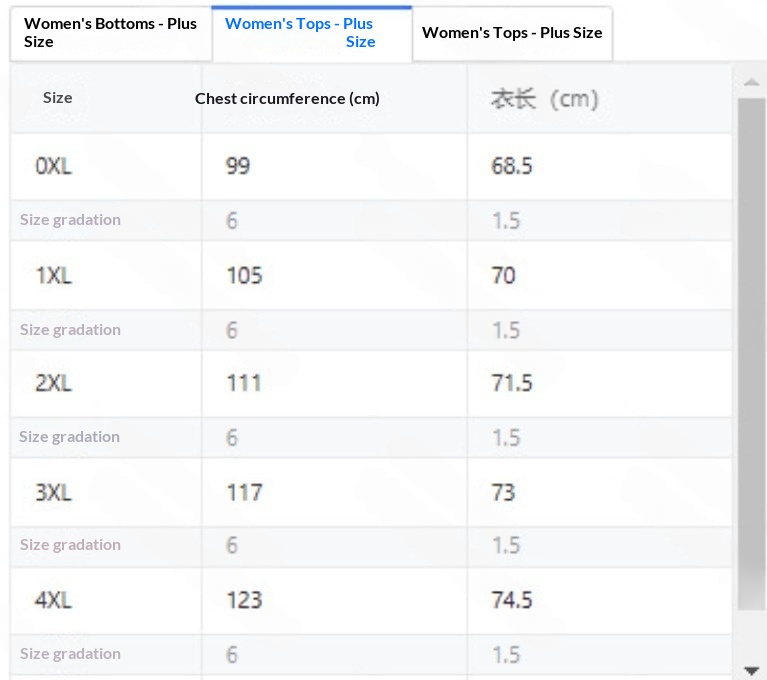Click the Size column header
The width and height of the screenshot is (767, 680).
(x=58, y=98)
